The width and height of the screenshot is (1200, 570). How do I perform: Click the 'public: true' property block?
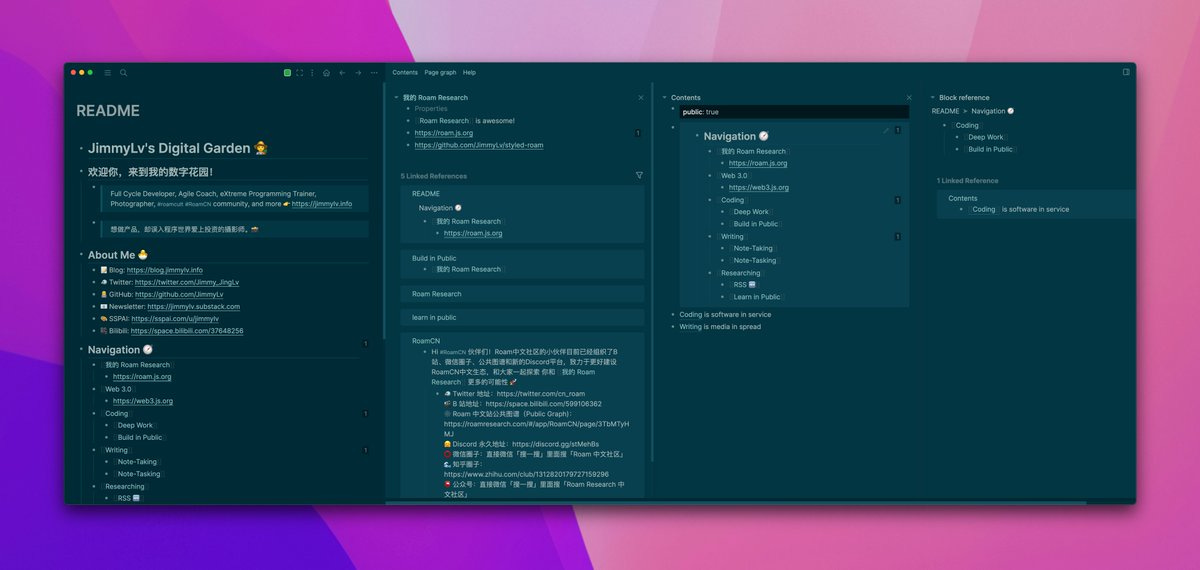click(x=794, y=112)
